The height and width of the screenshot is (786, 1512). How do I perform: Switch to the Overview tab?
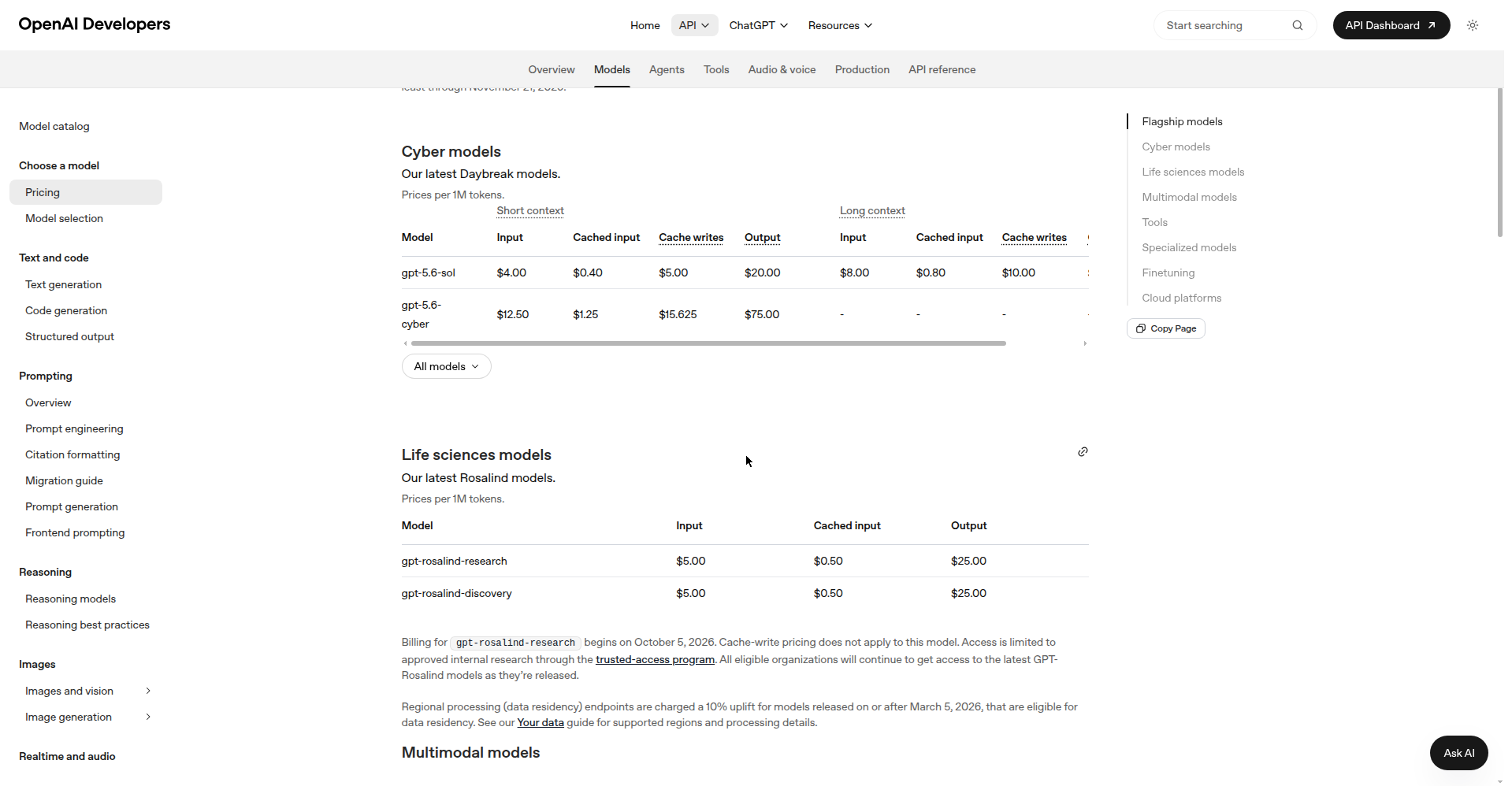552,69
